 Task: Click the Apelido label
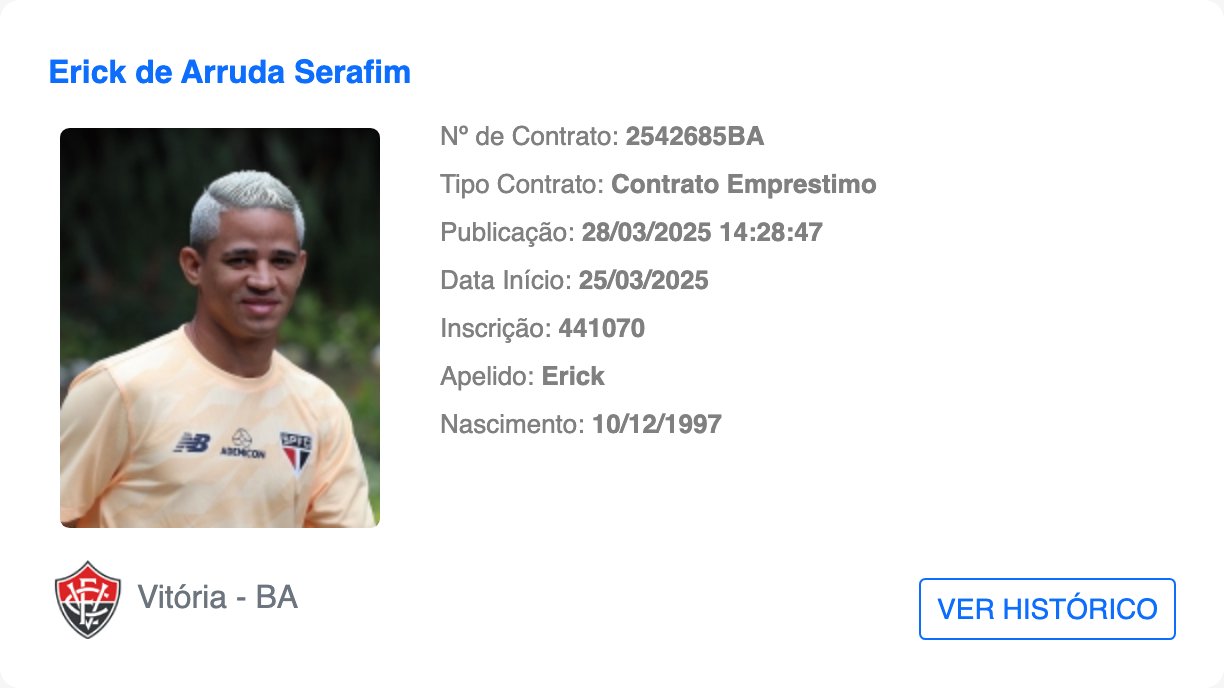tap(488, 377)
